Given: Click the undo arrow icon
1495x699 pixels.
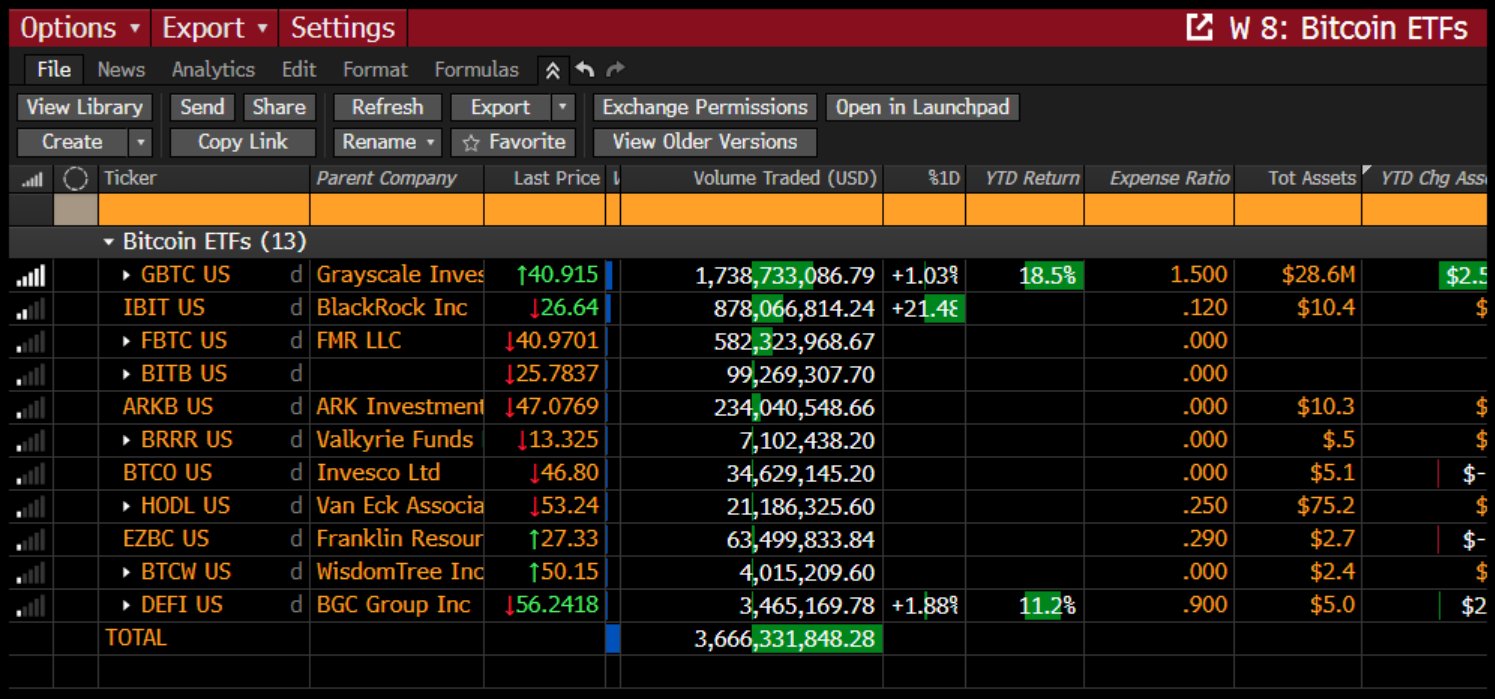Looking at the screenshot, I should [585, 69].
